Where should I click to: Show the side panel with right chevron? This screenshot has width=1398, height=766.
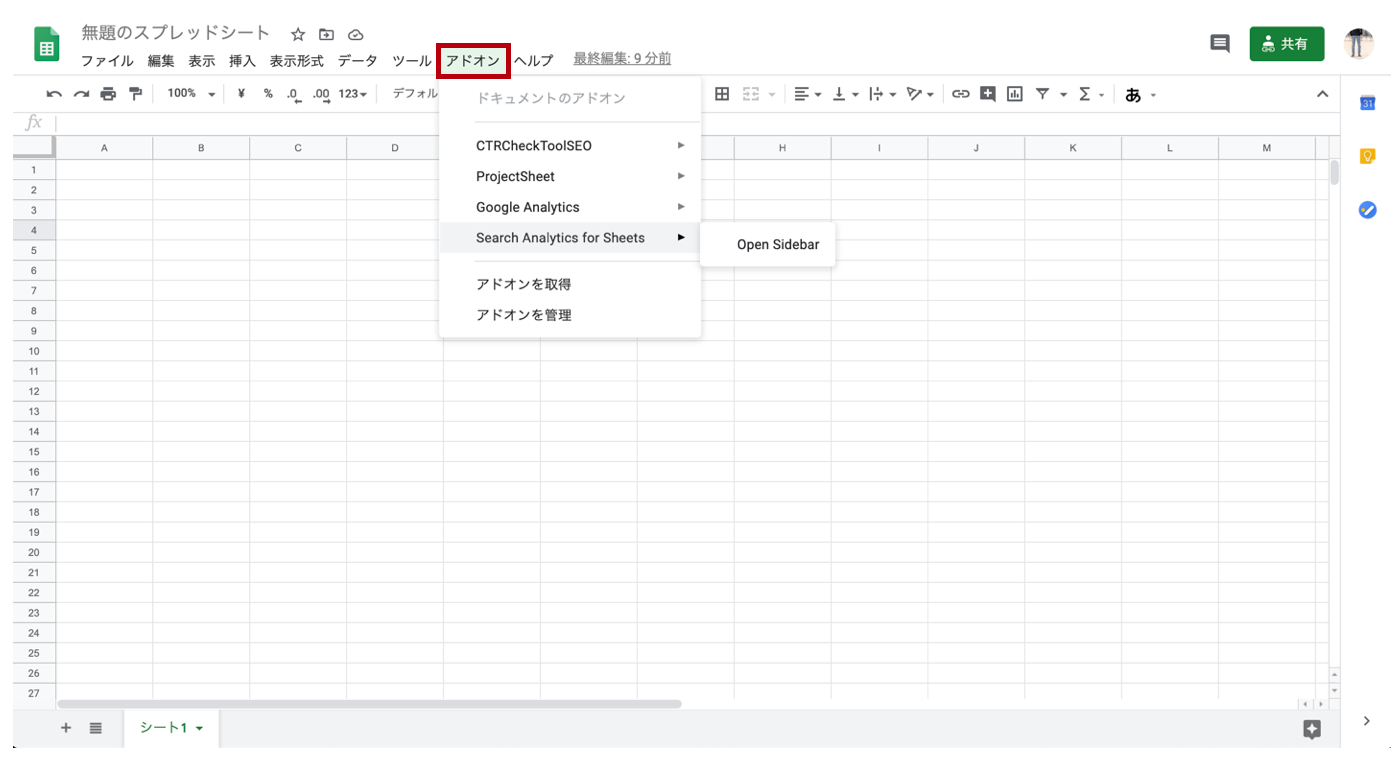pos(1367,721)
